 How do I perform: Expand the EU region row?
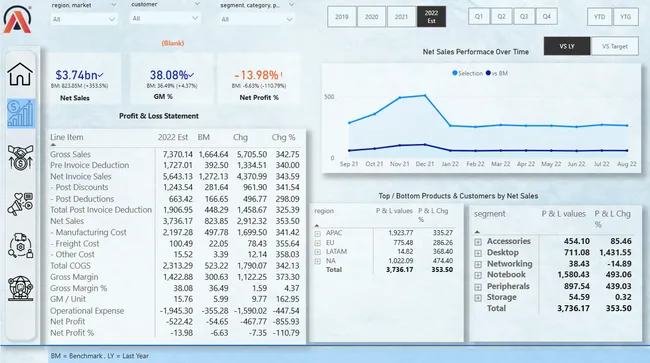pyautogui.click(x=318, y=243)
